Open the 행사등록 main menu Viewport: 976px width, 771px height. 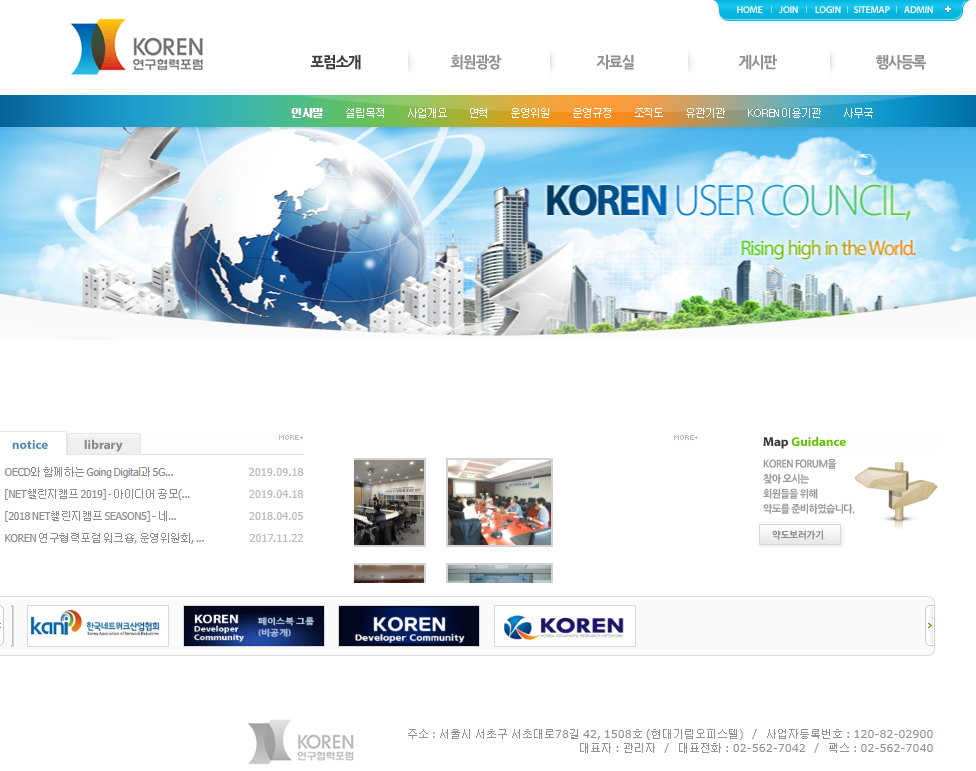900,62
